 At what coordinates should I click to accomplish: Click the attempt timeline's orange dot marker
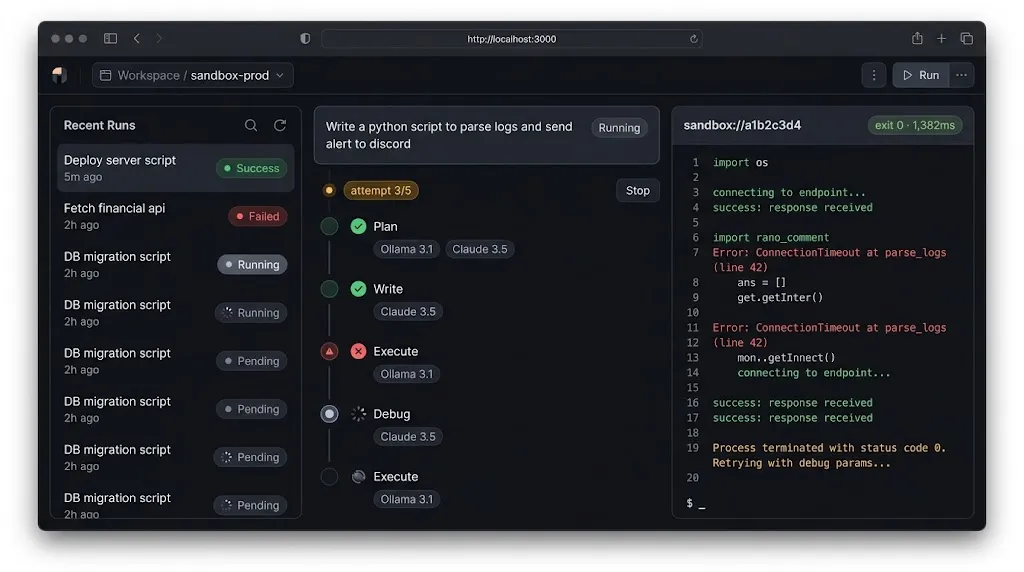pos(329,191)
